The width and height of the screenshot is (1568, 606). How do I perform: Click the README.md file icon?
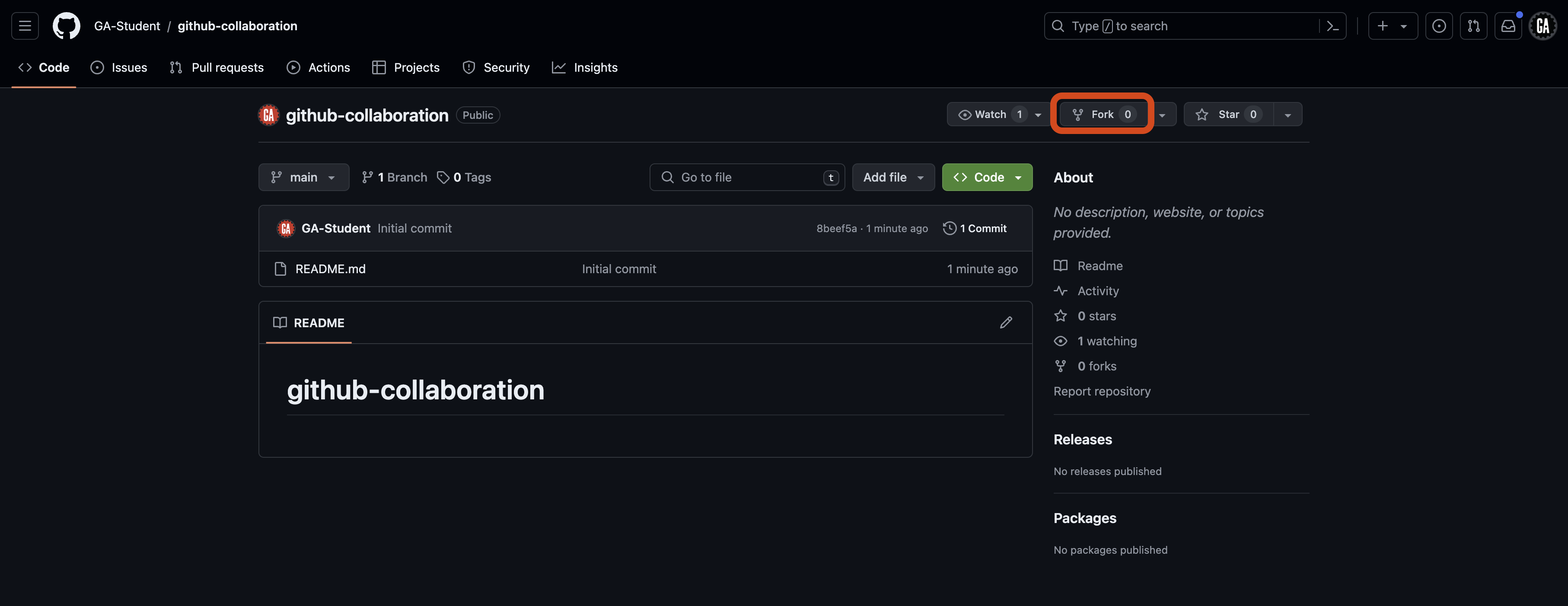click(x=280, y=268)
